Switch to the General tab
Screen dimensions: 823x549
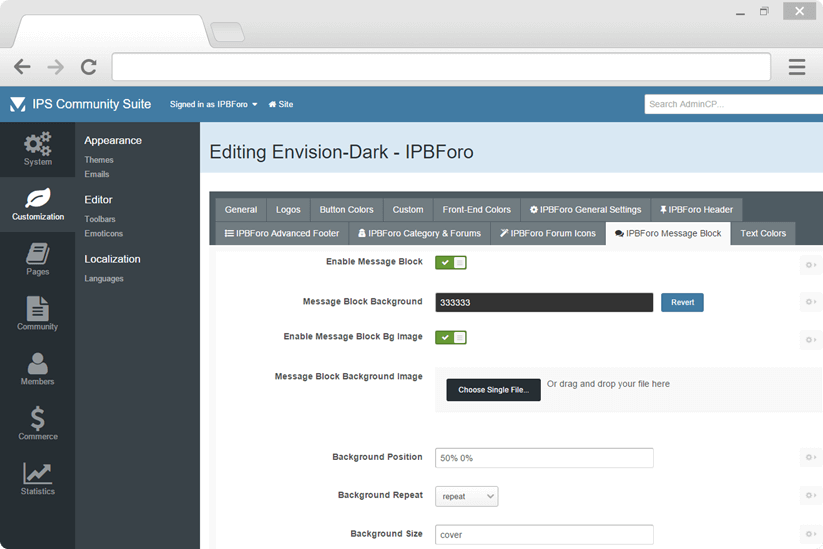(x=241, y=209)
